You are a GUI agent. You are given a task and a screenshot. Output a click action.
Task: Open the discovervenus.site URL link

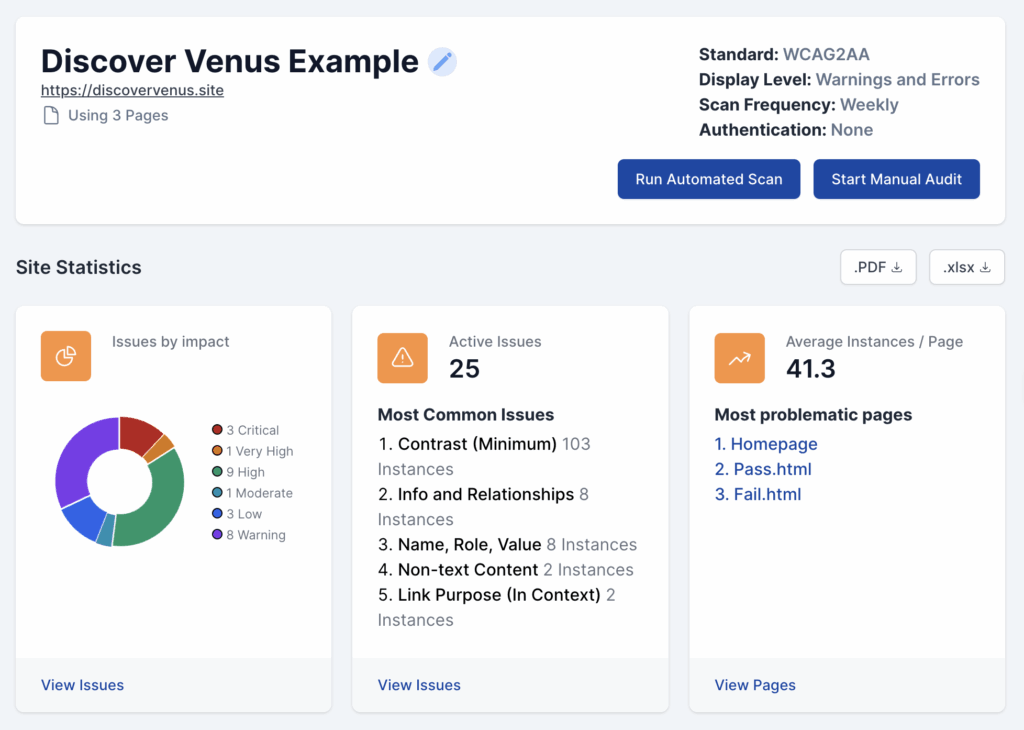click(132, 90)
